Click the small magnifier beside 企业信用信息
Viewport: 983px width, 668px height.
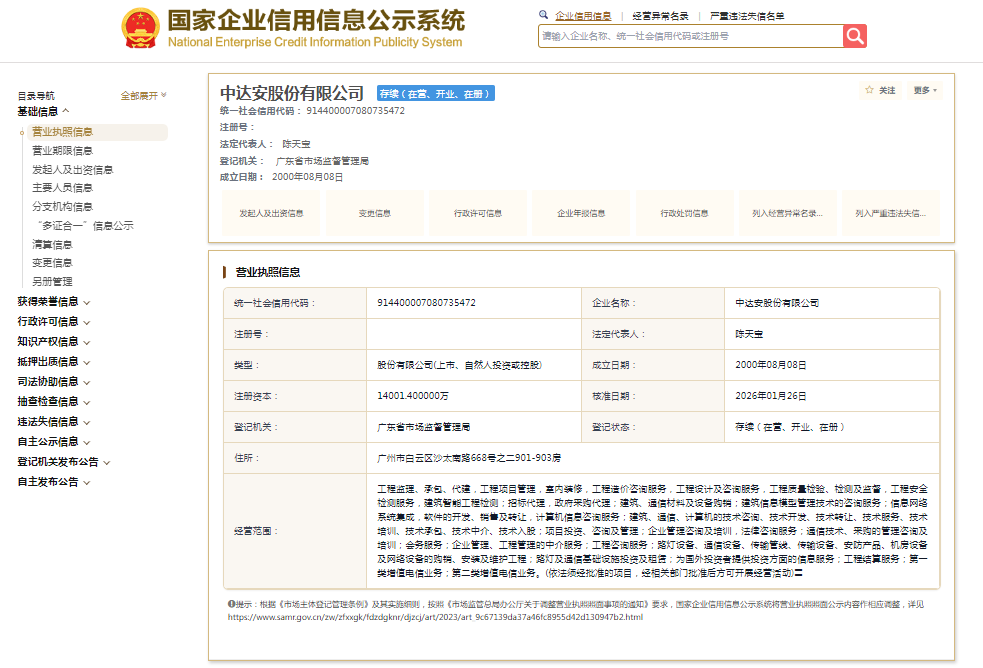coord(544,15)
